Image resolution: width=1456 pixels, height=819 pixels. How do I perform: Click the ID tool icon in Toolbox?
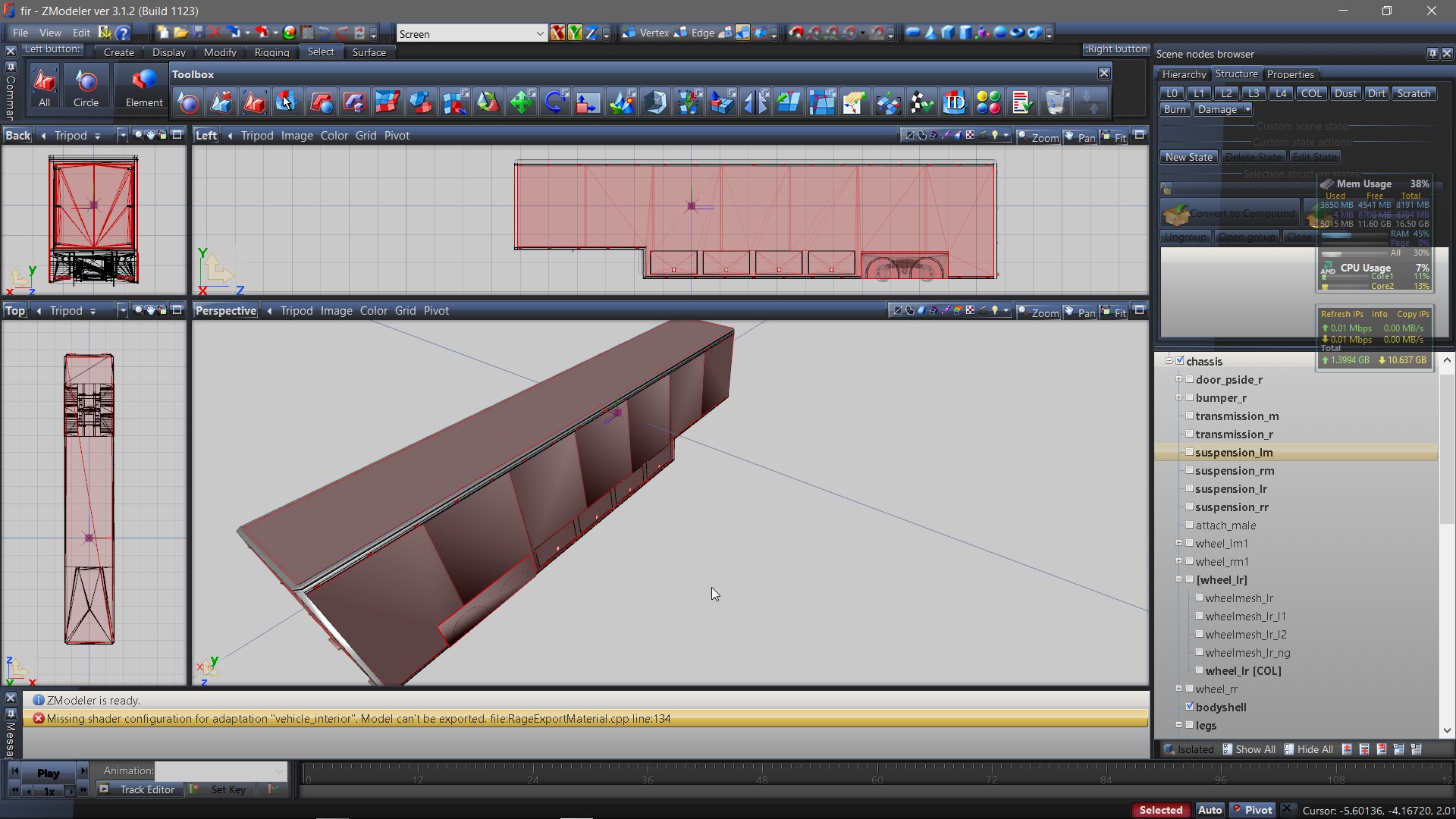(x=955, y=102)
